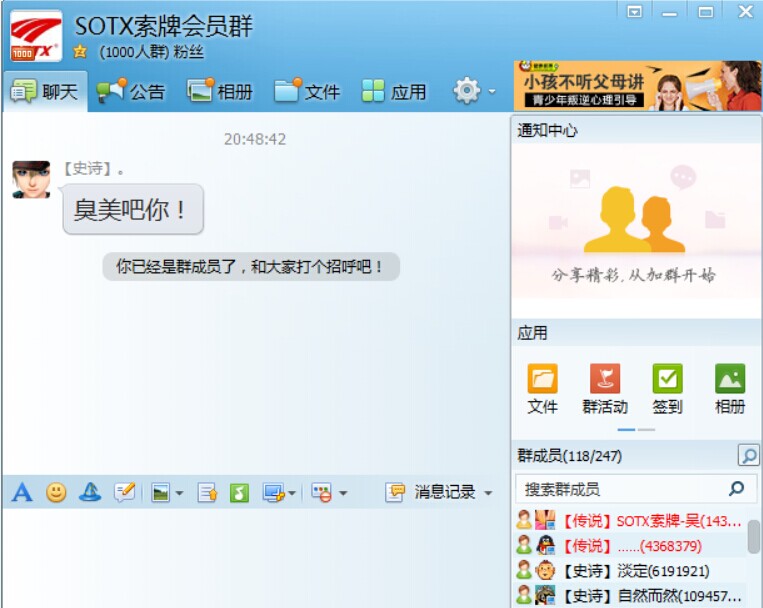Click the group settings gear icon

[467, 91]
